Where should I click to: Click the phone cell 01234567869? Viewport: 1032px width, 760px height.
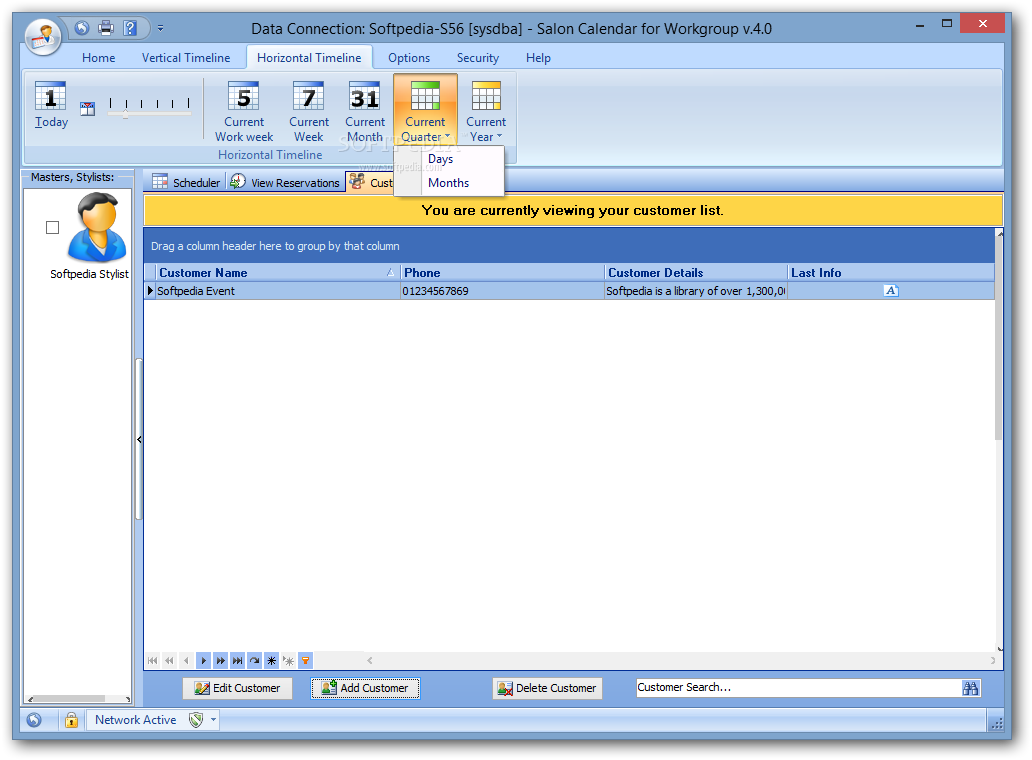[502, 291]
